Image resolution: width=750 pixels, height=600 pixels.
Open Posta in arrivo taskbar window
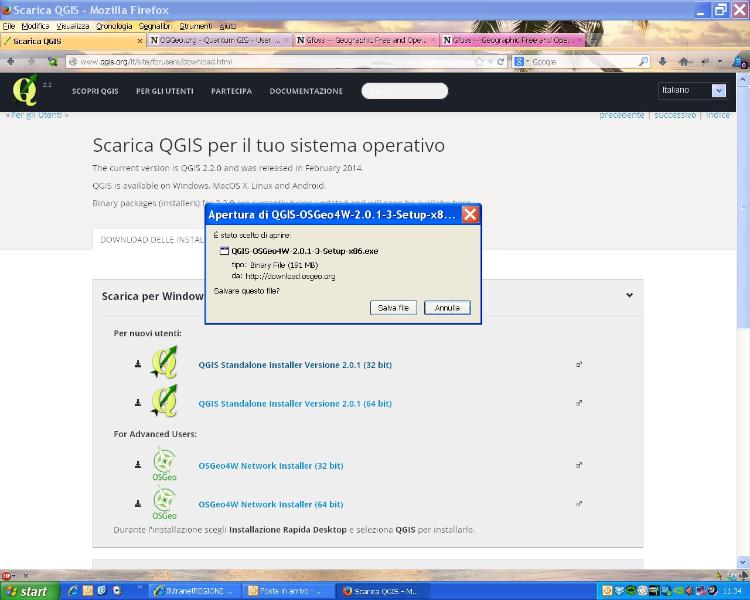[289, 591]
